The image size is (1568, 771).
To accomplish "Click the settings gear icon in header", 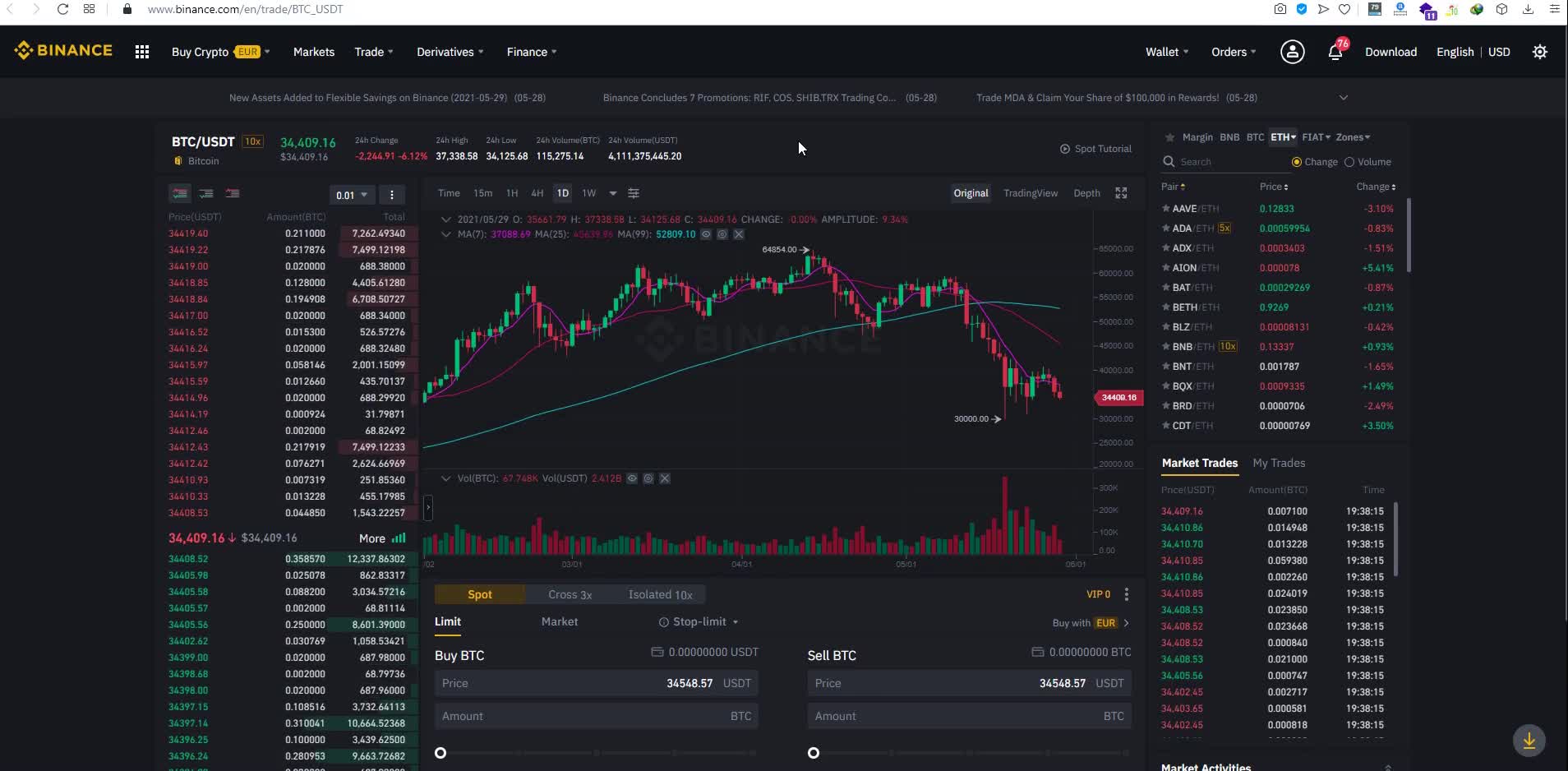I will click(x=1539, y=52).
